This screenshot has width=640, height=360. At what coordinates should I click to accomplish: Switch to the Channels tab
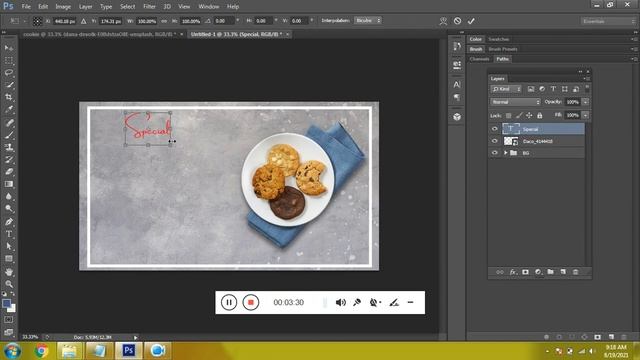tap(480, 59)
